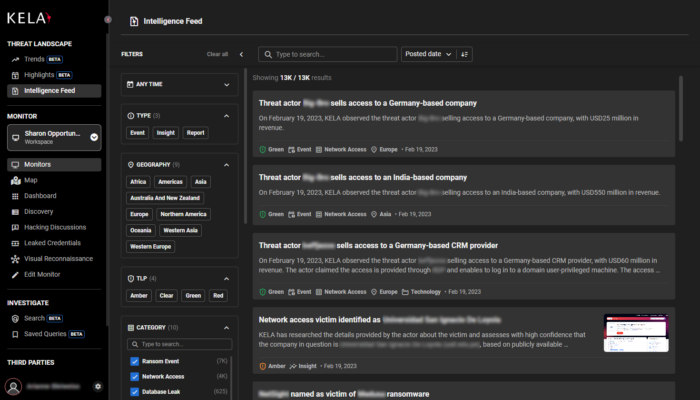Click the Search shield icon under Investigate
This screenshot has height=400, width=700.
point(15,318)
